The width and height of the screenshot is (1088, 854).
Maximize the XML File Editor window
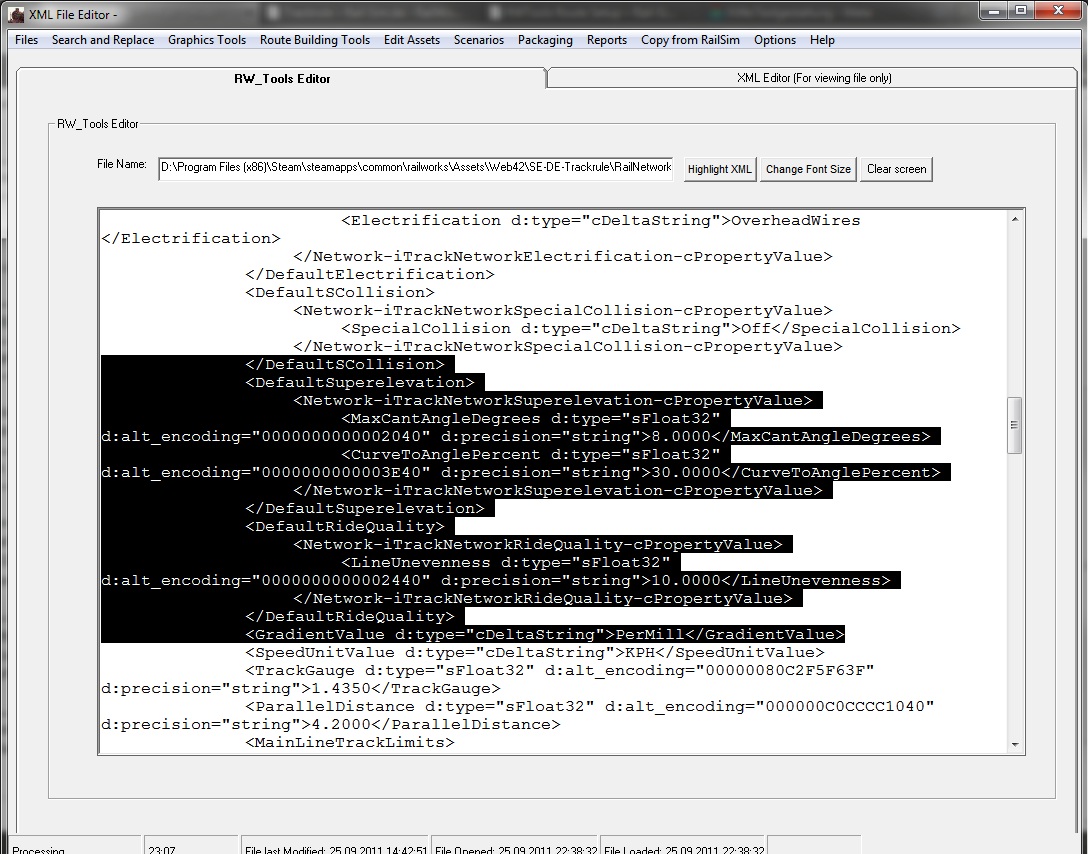pyautogui.click(x=1021, y=10)
